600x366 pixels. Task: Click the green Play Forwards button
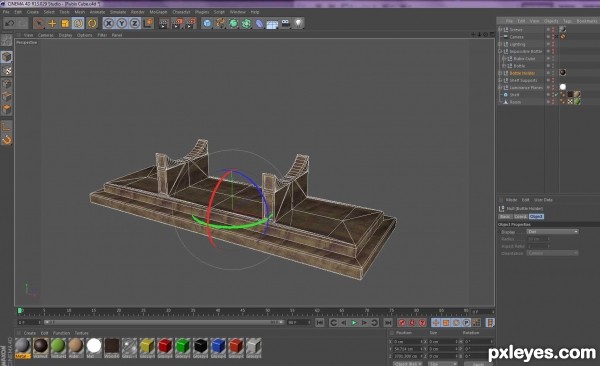pos(354,323)
